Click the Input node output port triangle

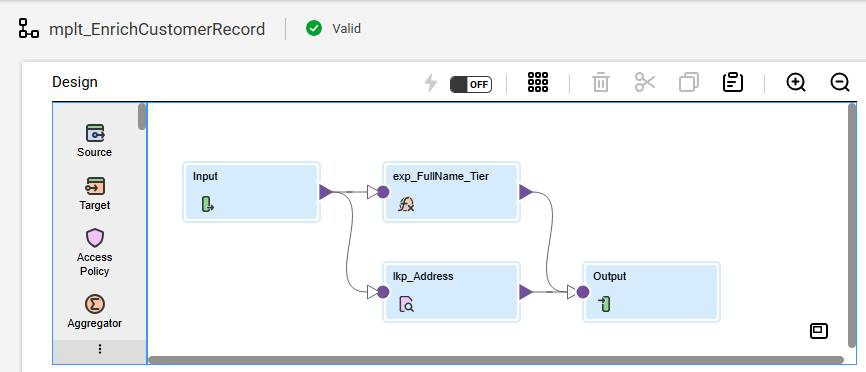click(x=326, y=192)
